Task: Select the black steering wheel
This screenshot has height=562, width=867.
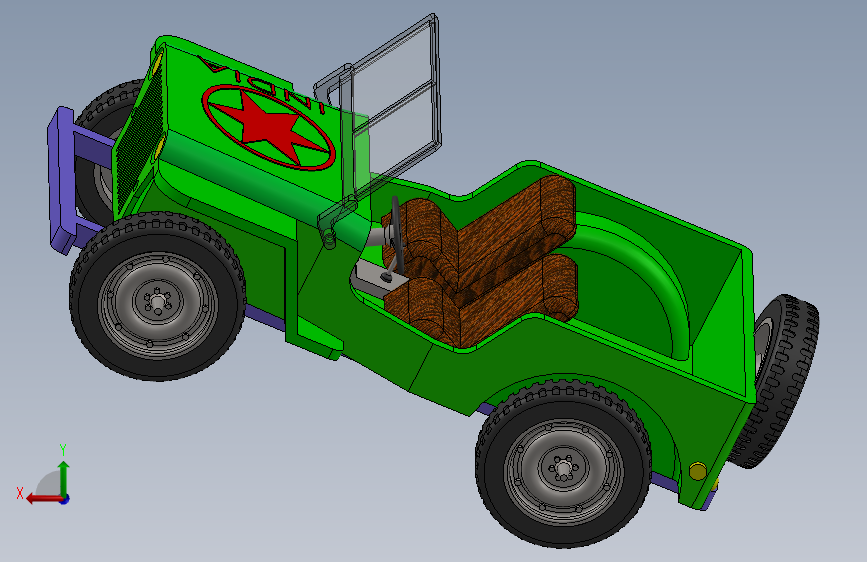Action: click(x=398, y=235)
